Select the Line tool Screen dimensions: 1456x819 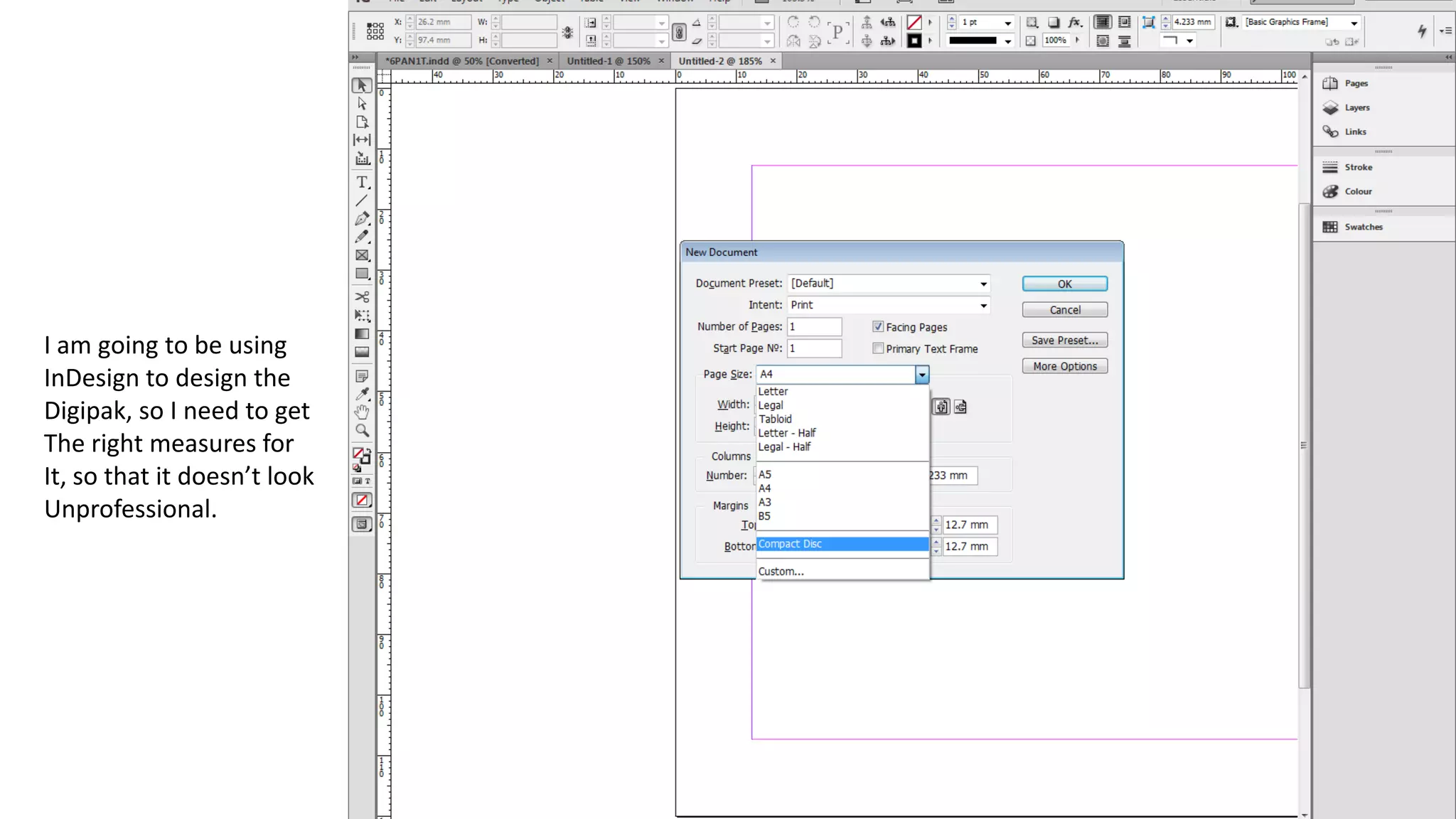pyautogui.click(x=362, y=200)
